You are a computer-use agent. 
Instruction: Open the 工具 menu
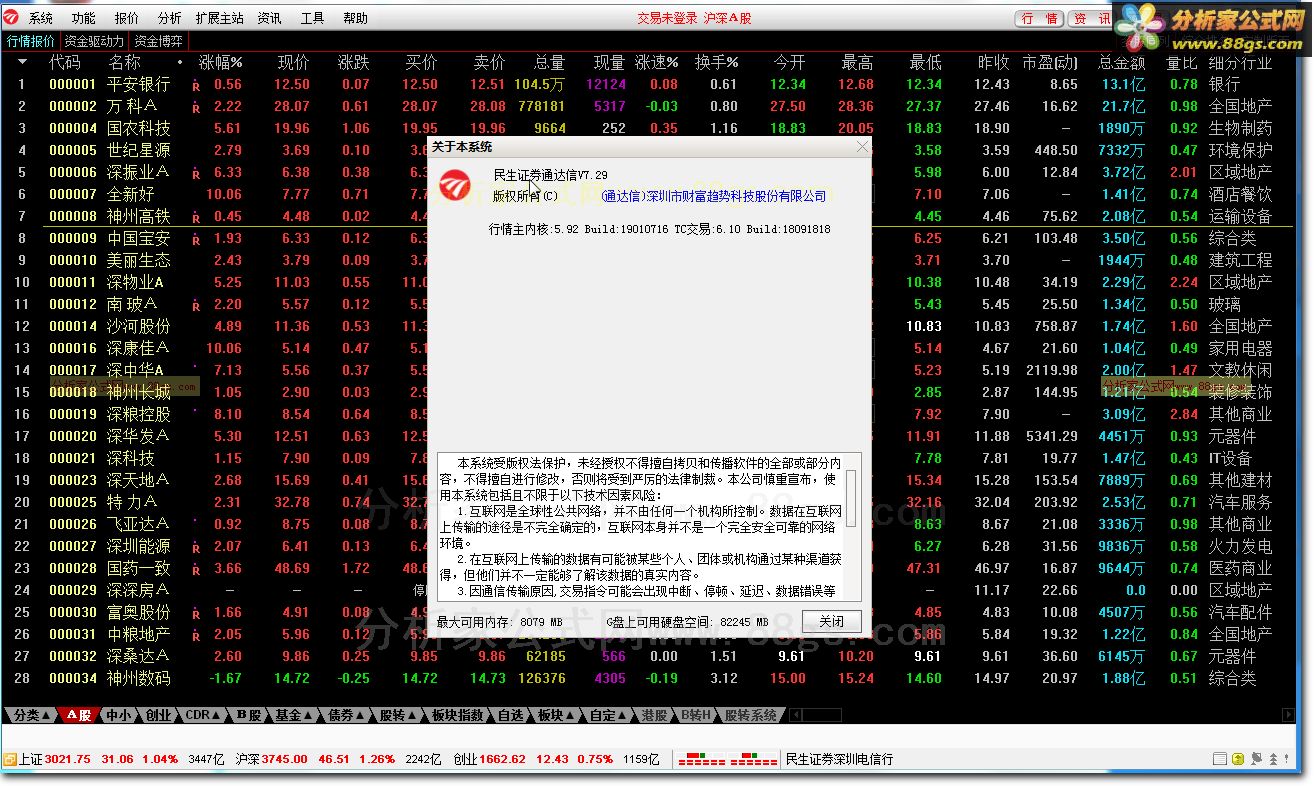pos(313,18)
